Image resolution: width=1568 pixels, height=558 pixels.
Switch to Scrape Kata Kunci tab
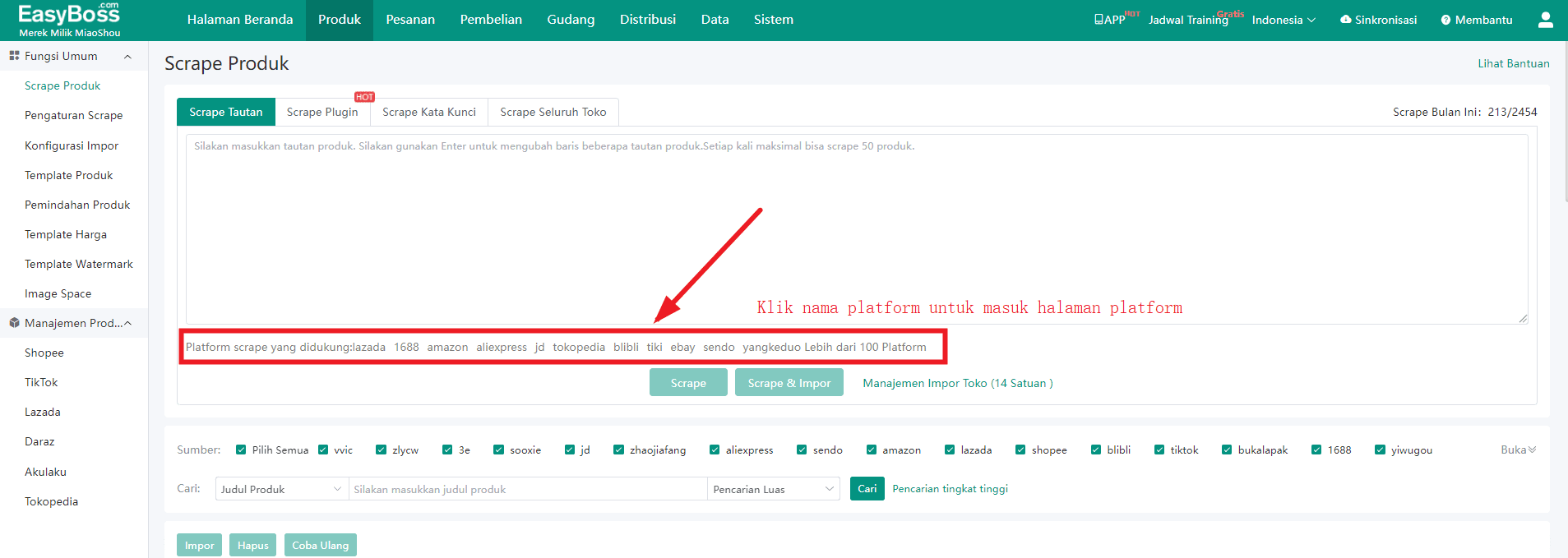[x=429, y=112]
